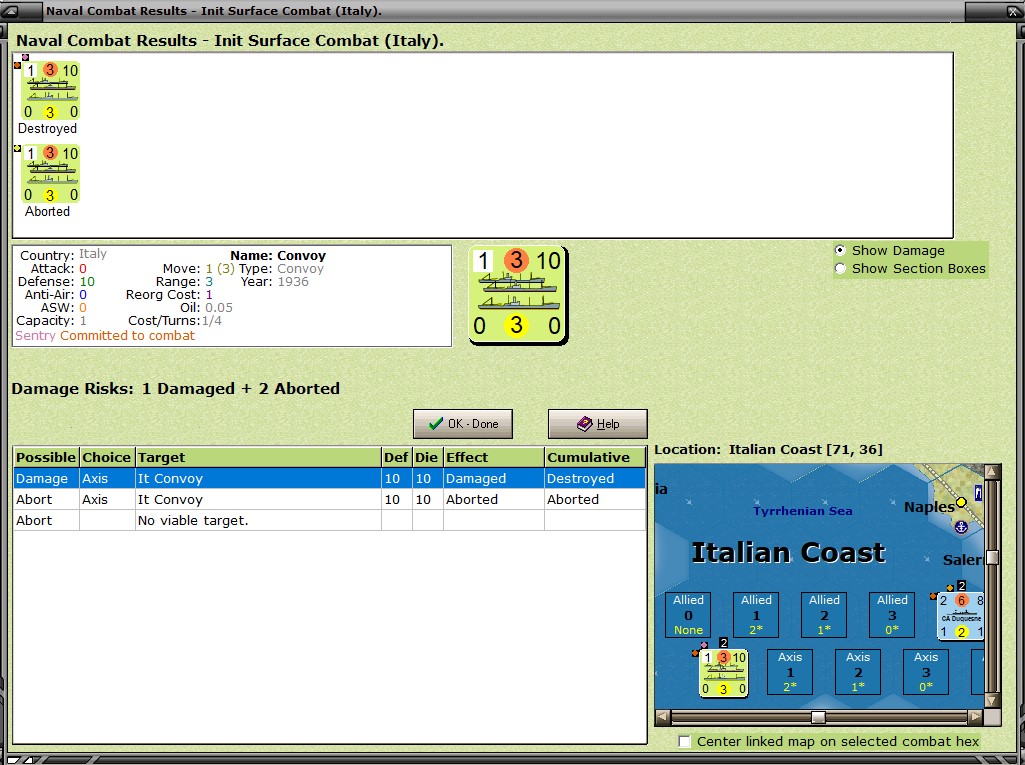Click the Cumulative column header
The width and height of the screenshot is (1025, 765).
tap(595, 457)
